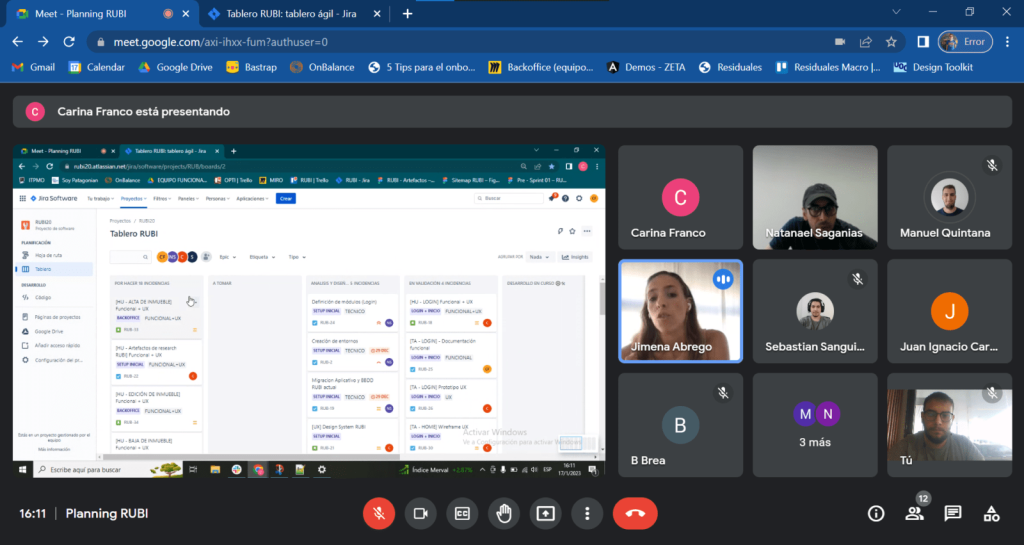Unmute the microphone in Meet controls
The image size is (1024, 545).
point(379,514)
